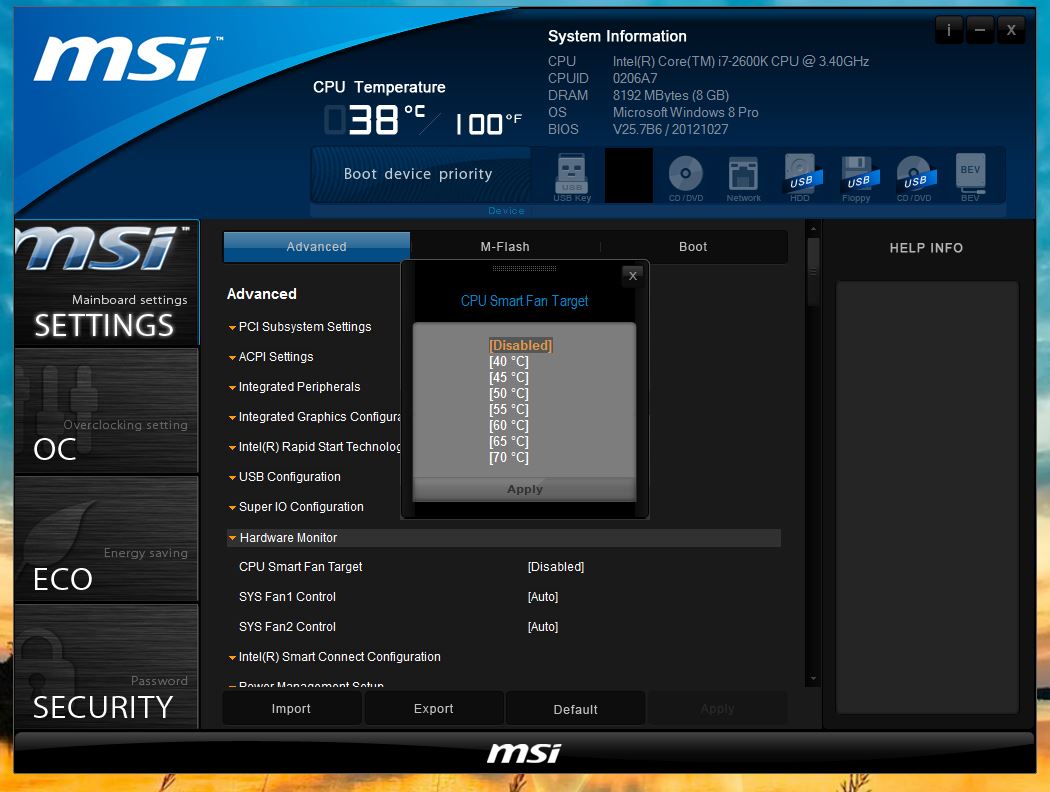The width and height of the screenshot is (1050, 792).
Task: Select the CD/DVD boot device icon
Action: pos(686,177)
